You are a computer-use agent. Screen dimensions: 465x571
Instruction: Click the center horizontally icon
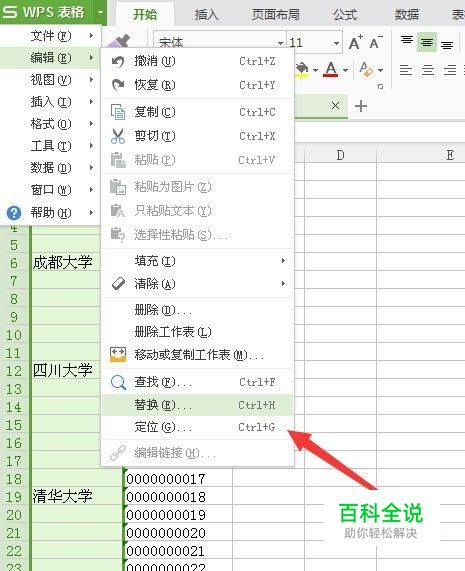click(428, 70)
